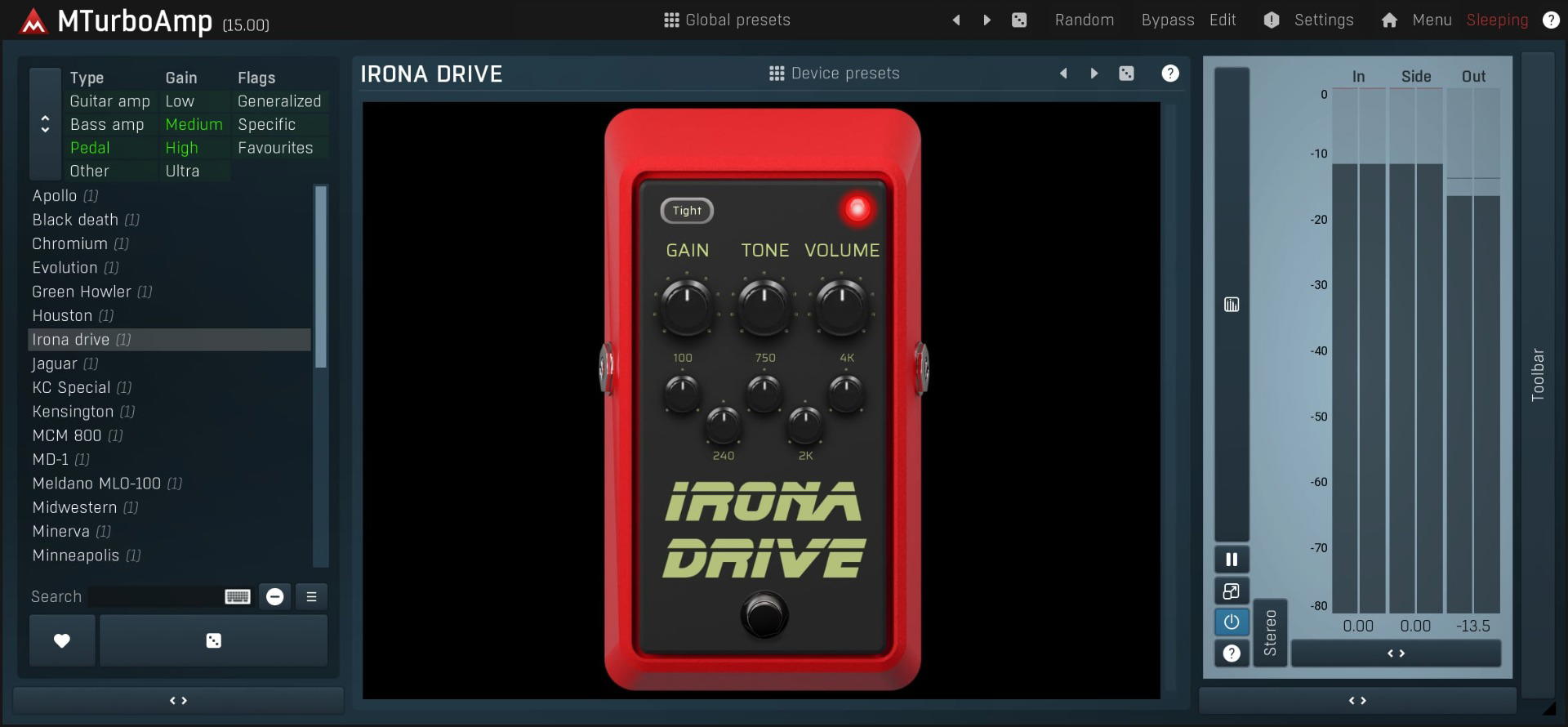Stomp the pedal footswitch
Image resolution: width=1568 pixels, height=727 pixels.
(764, 615)
